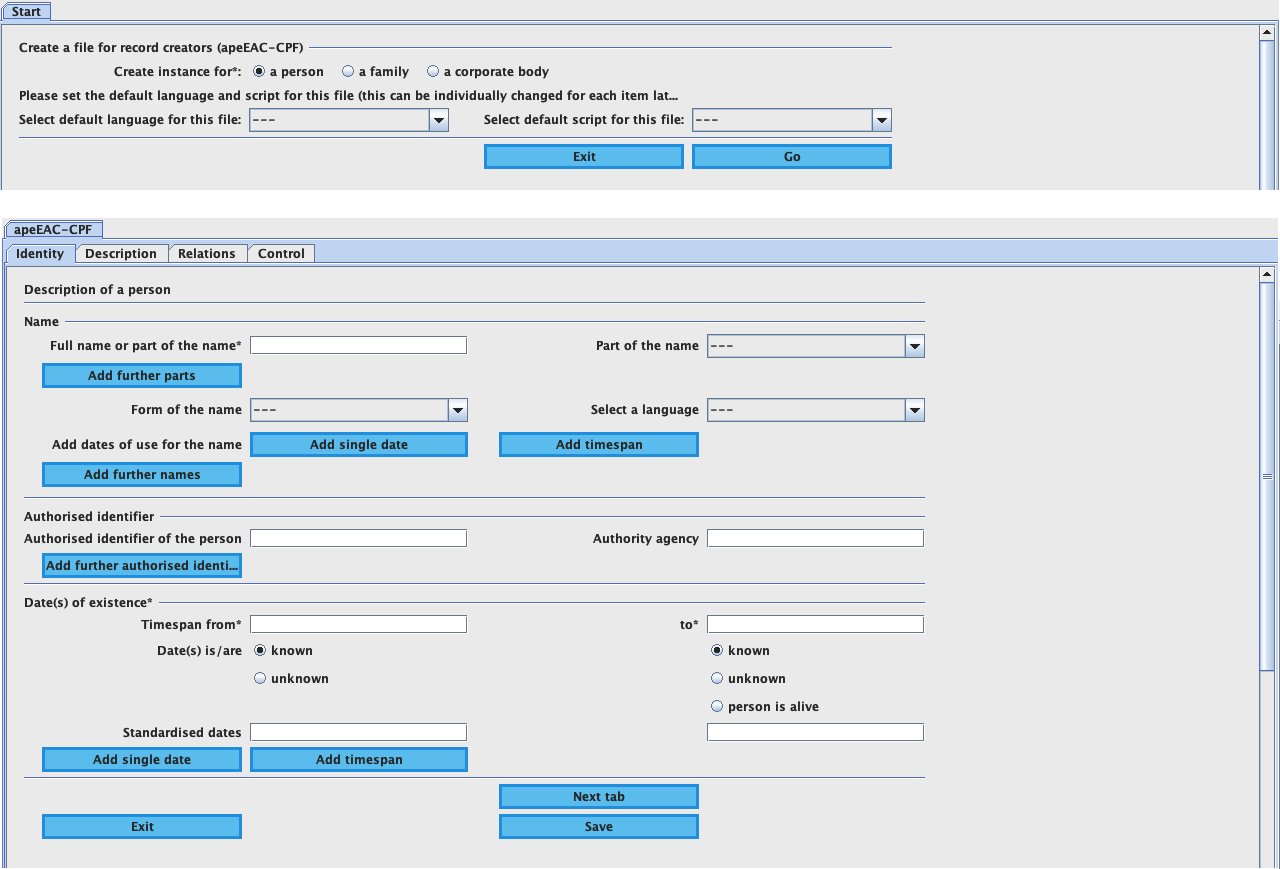Switch to the Description tab
The image size is (1280, 869).
(121, 254)
